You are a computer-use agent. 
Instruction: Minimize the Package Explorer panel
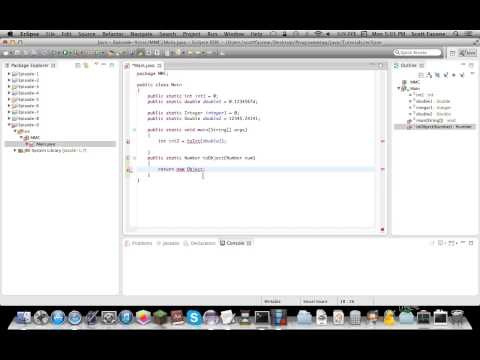[104, 64]
